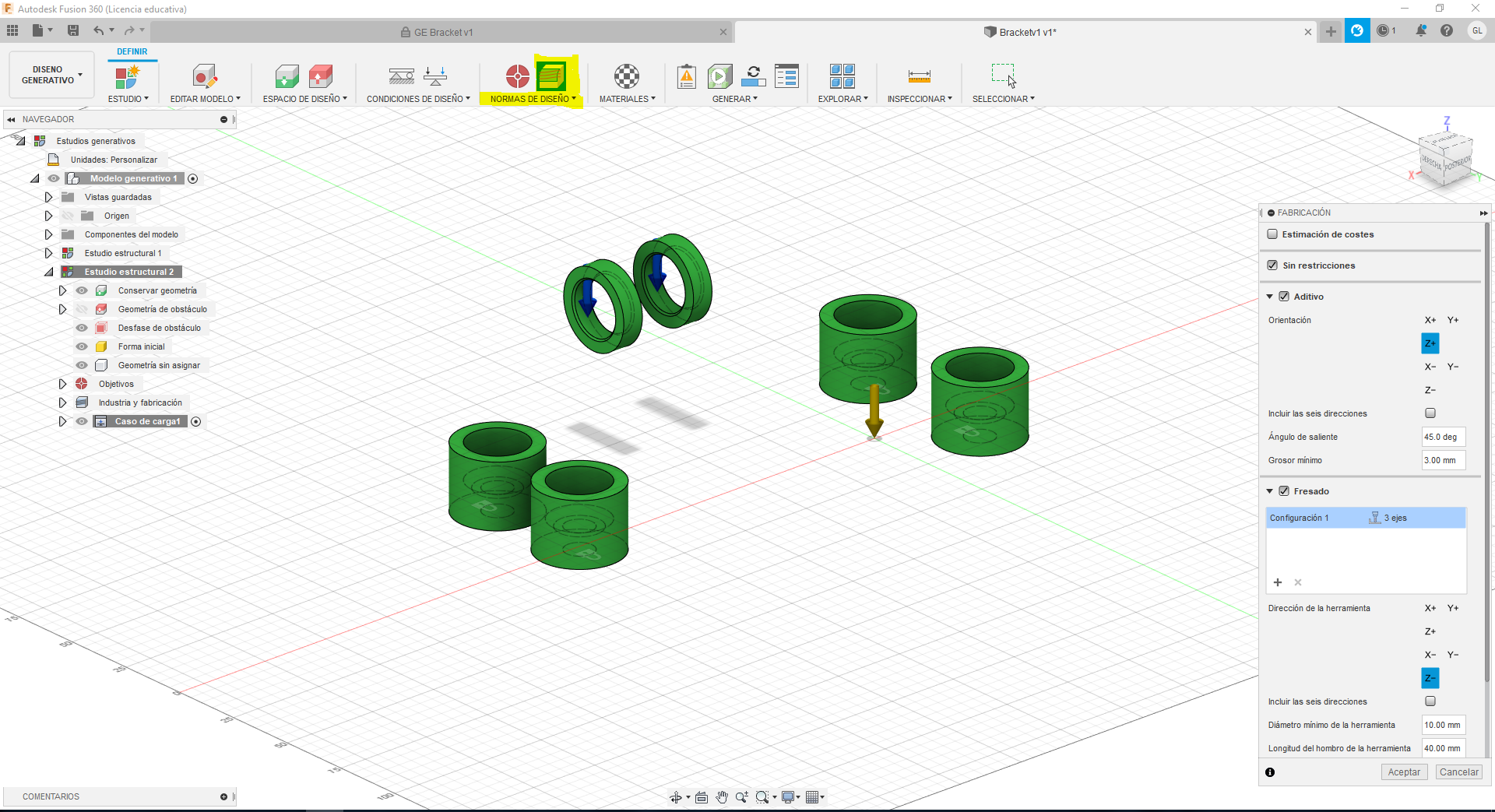Click the green Generate play icon
Viewport: 1495px width, 812px height.
pos(719,76)
